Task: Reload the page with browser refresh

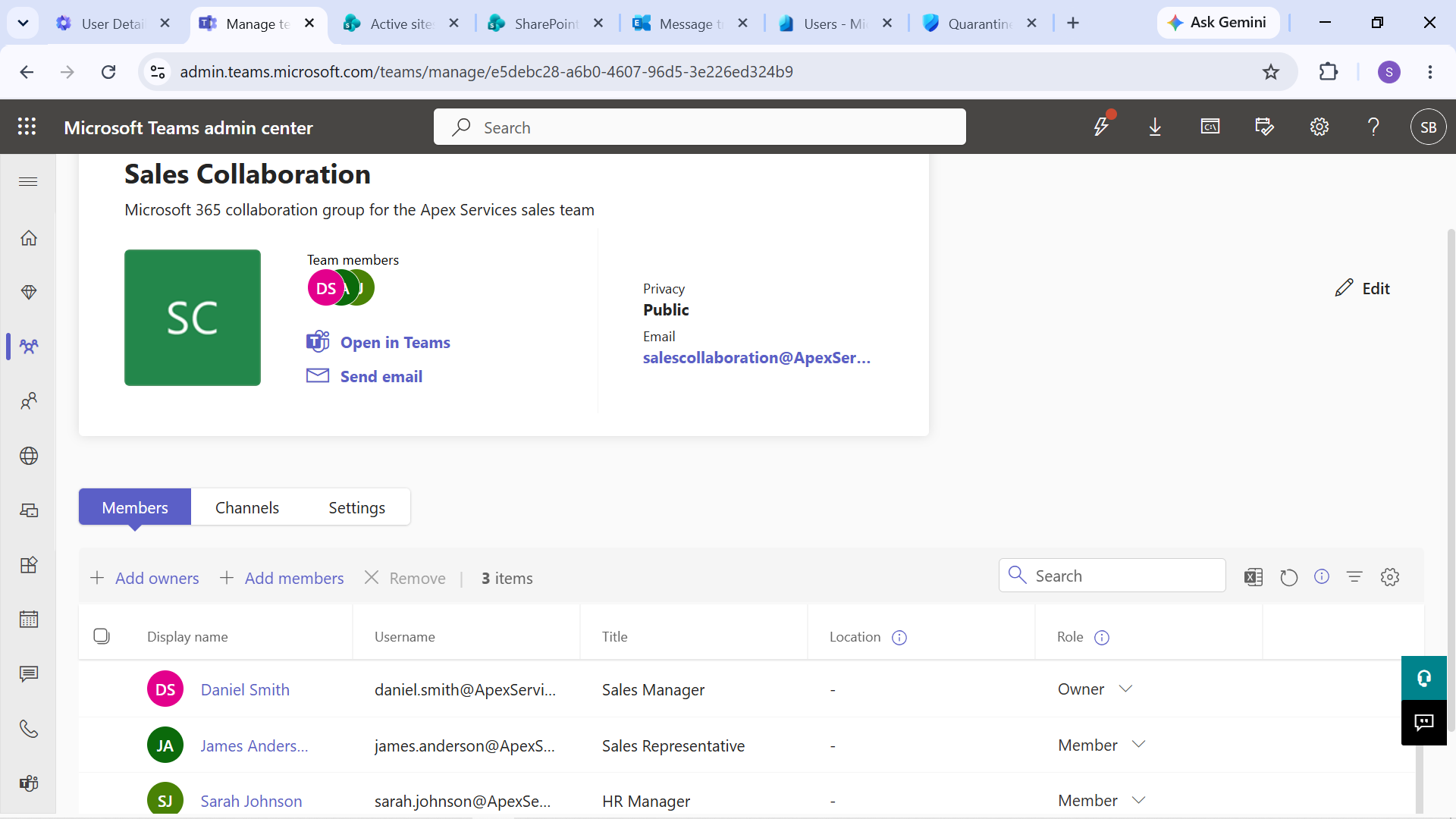Action: coord(108,72)
